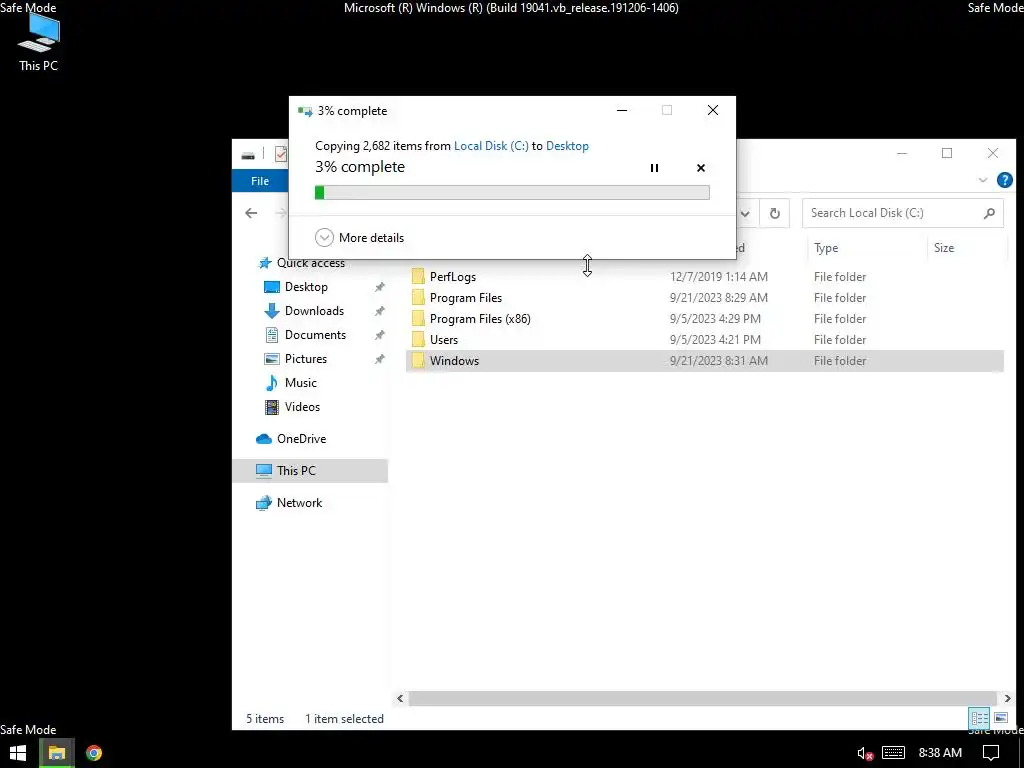Click the drive icon in Explorer title bar

point(248,155)
